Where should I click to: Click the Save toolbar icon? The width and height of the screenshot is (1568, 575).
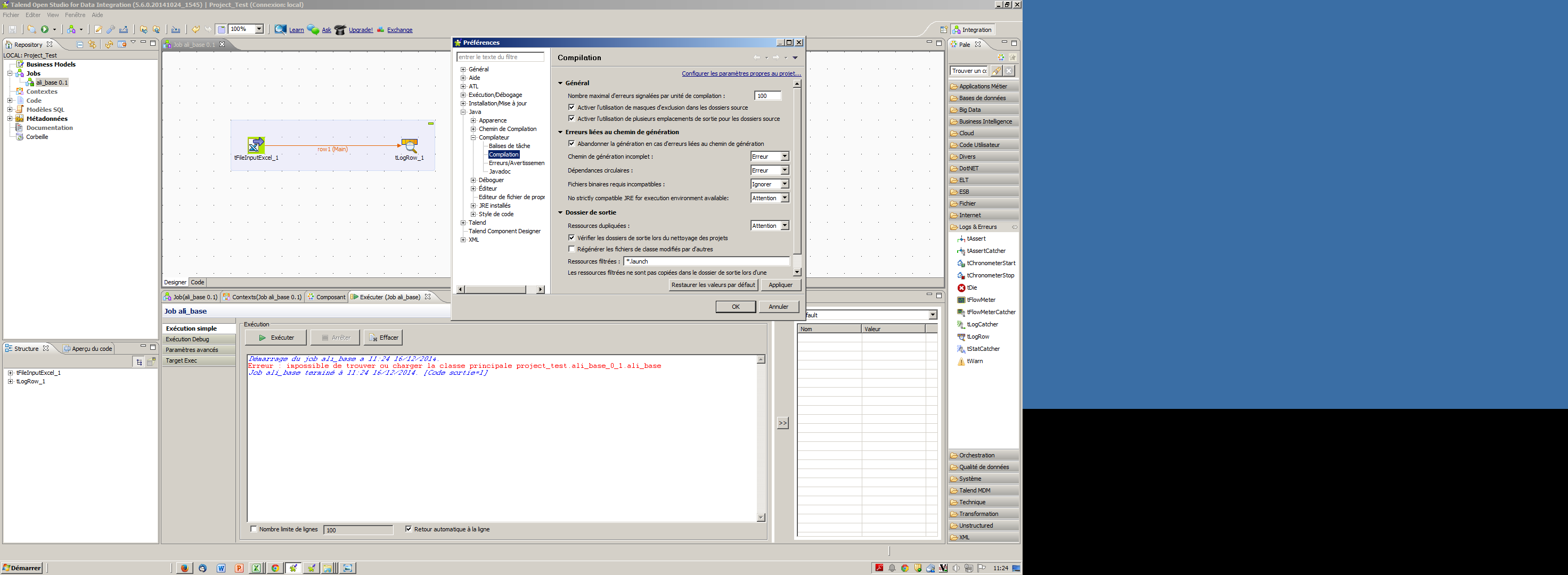click(12, 29)
